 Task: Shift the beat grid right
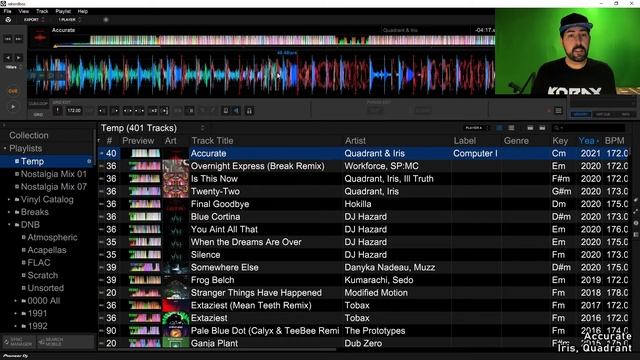(x=115, y=110)
